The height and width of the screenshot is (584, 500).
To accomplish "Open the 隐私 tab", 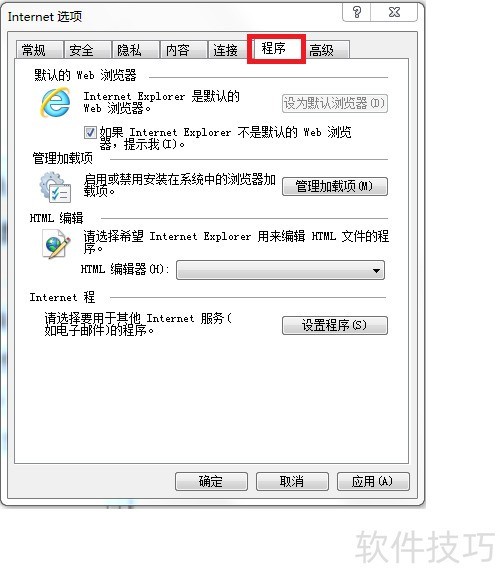I will 135,50.
